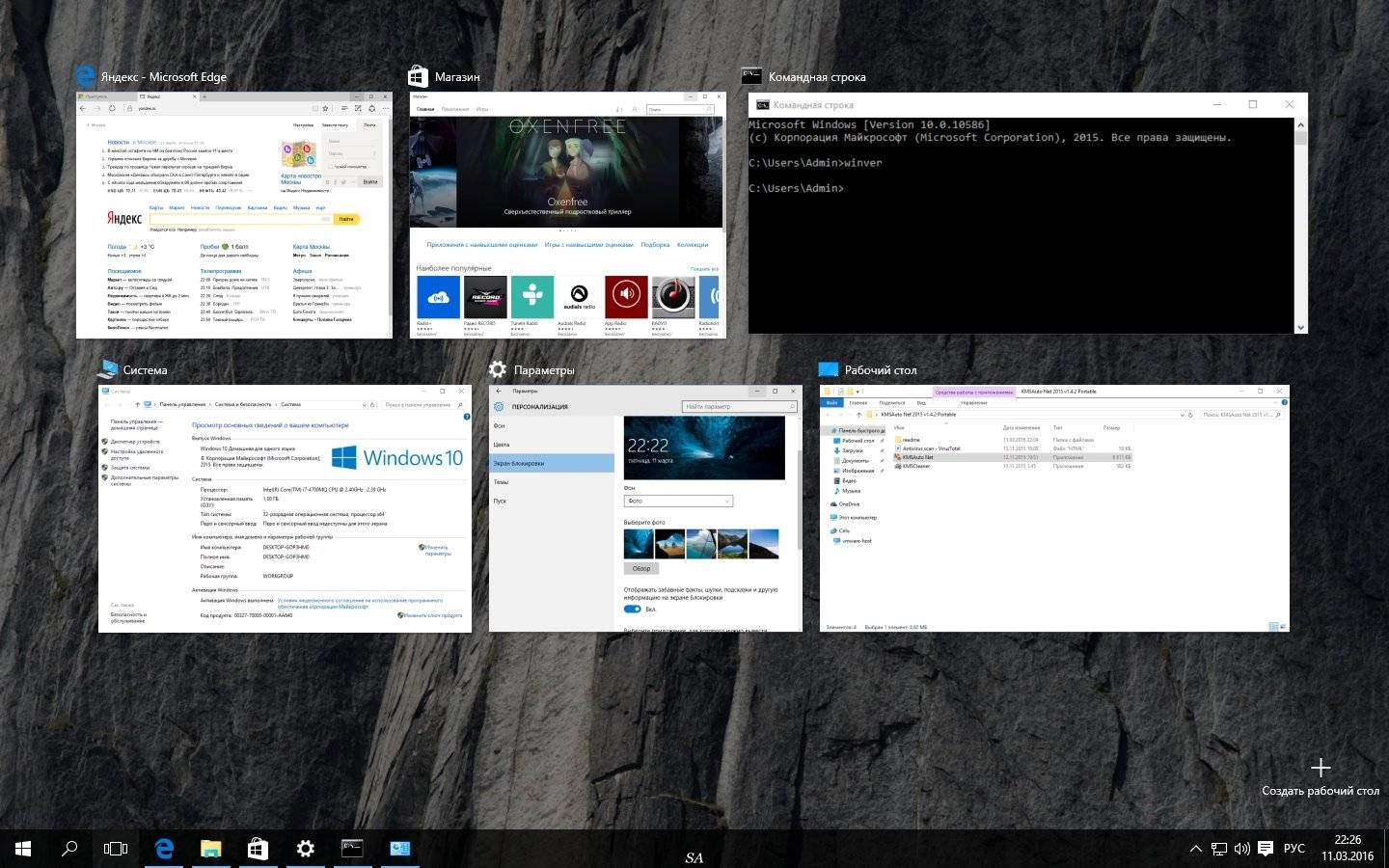Image resolution: width=1389 pixels, height=868 pixels.
Task: Open the Фото dropdown under Фон
Action: (678, 501)
